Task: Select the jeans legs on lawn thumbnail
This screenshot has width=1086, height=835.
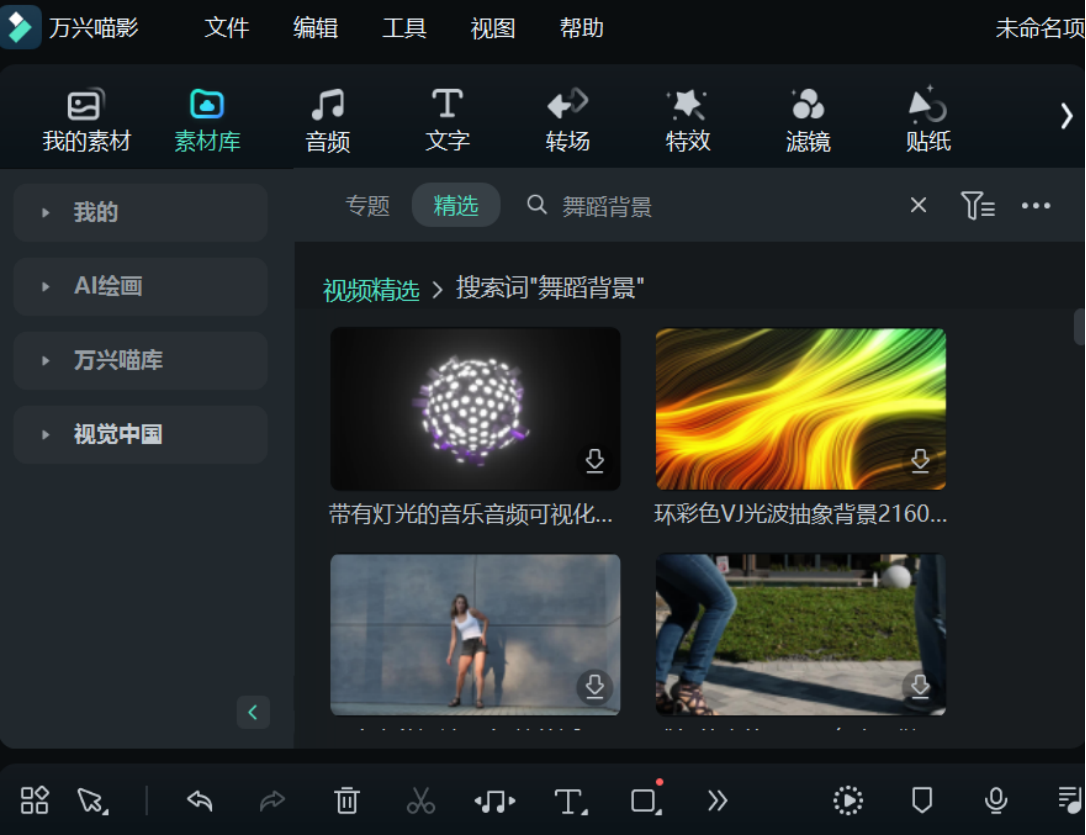Action: (x=801, y=634)
